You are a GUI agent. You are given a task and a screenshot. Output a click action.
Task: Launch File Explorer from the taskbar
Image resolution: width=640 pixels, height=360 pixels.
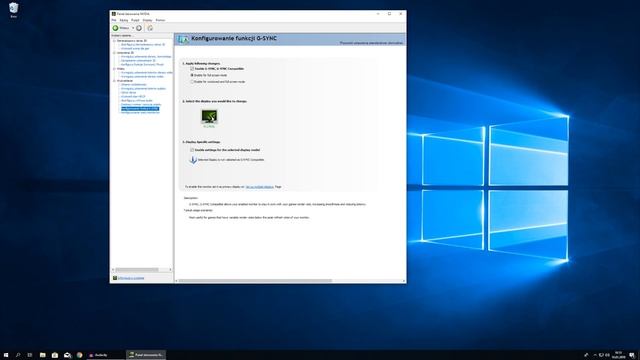click(x=42, y=355)
